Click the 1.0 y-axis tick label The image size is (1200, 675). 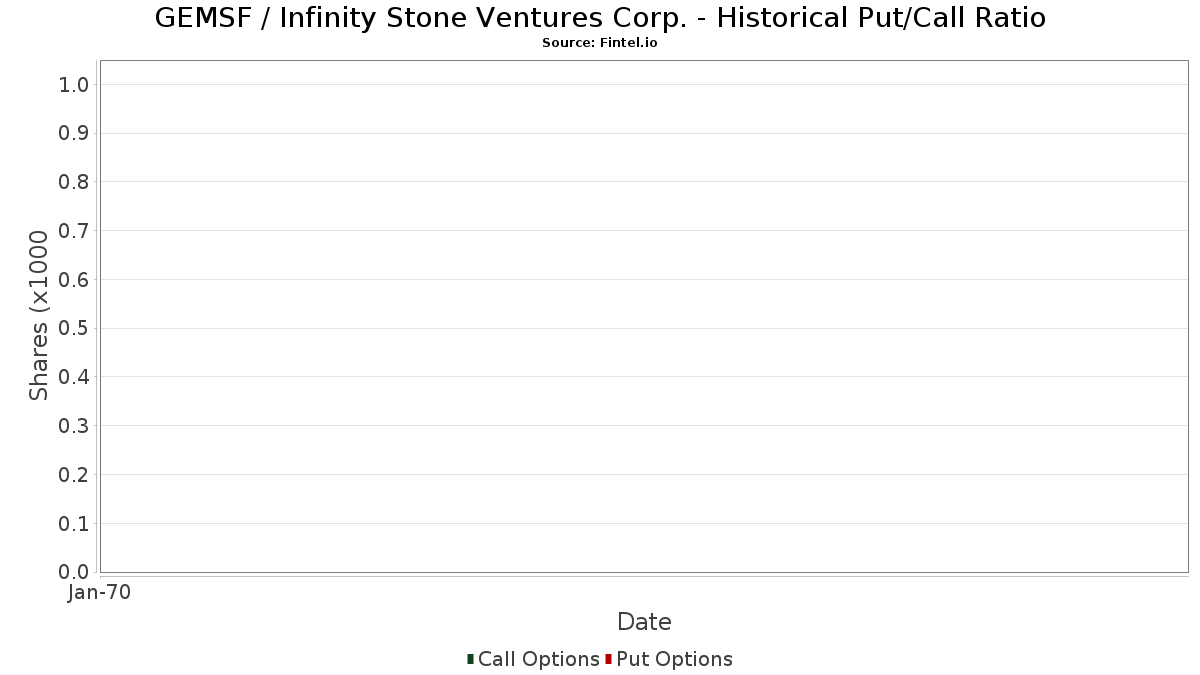(75, 85)
